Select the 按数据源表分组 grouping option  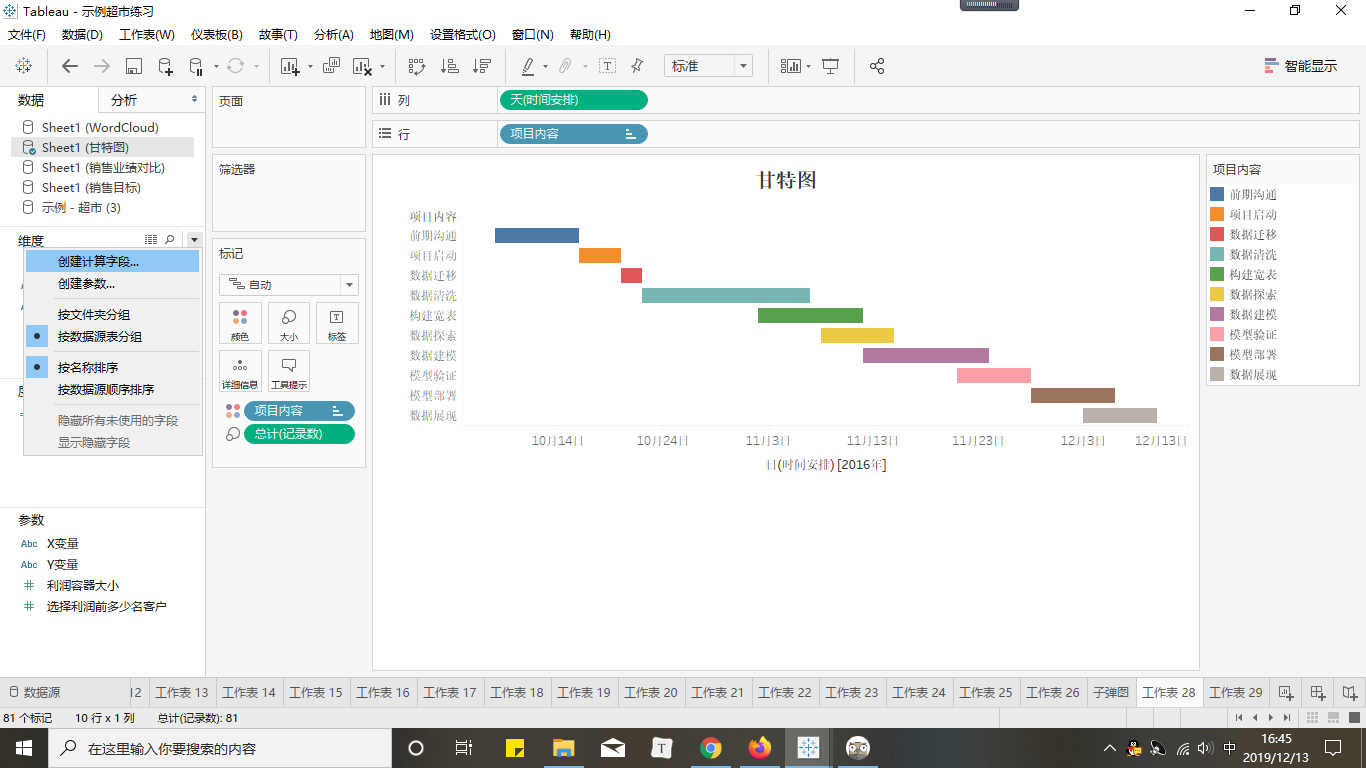pyautogui.click(x=112, y=337)
